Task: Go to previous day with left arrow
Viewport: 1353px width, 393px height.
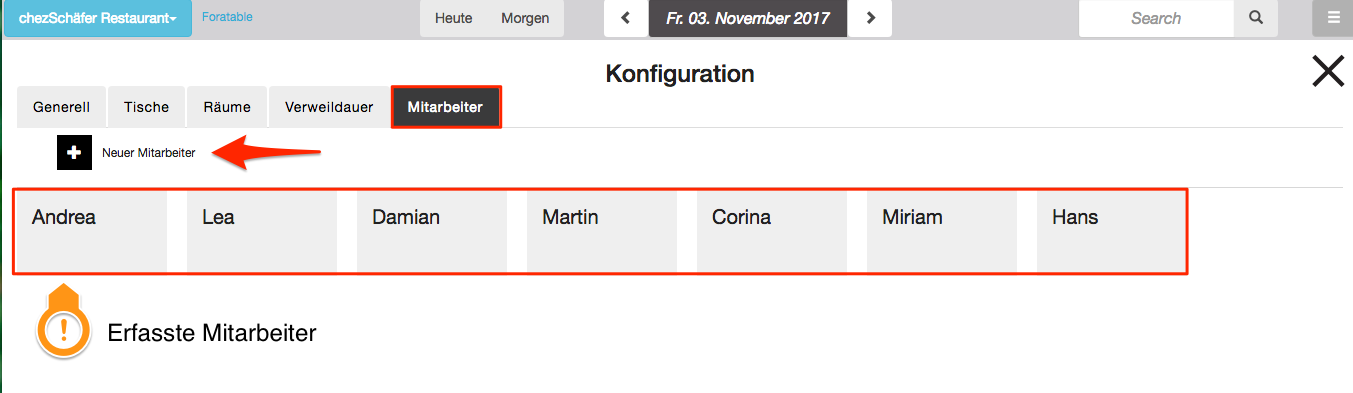Action: pos(626,18)
